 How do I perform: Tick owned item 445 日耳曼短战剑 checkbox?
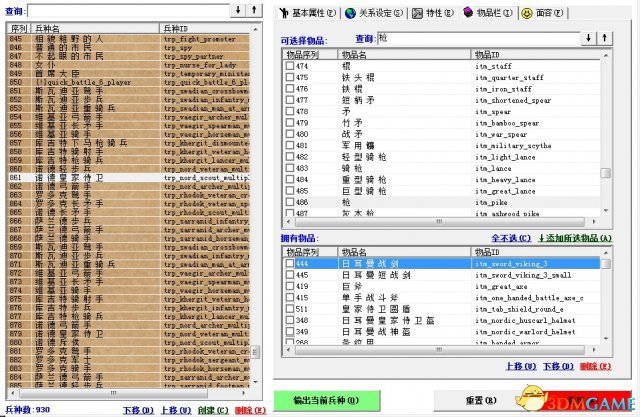tap(290, 275)
